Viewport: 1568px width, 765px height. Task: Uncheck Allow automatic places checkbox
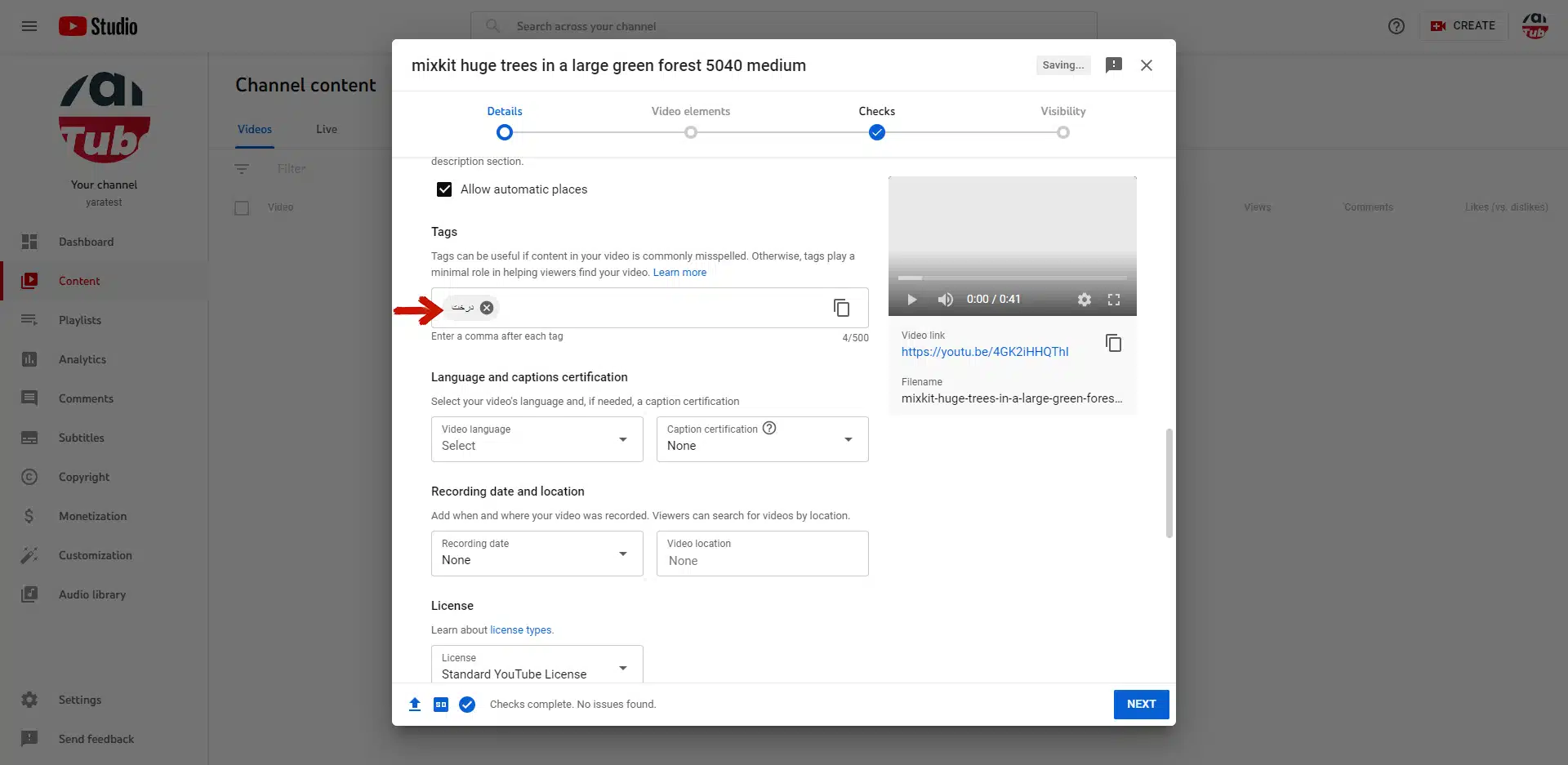(444, 189)
